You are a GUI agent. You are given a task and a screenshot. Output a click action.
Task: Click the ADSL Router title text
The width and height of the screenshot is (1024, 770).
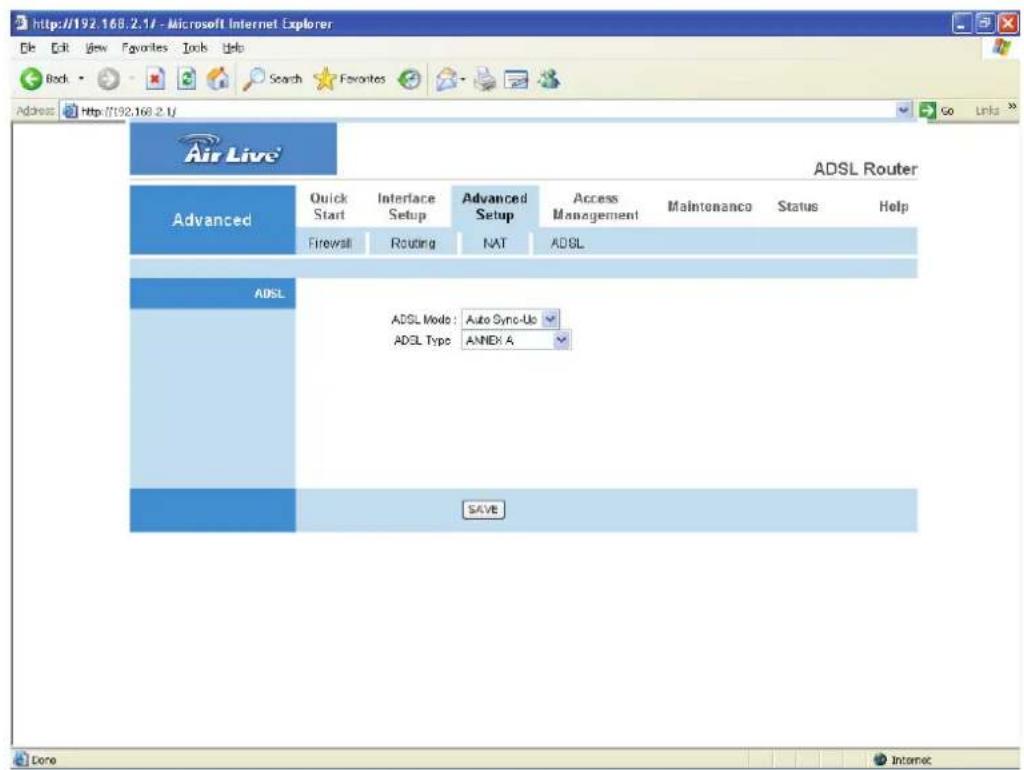(865, 169)
